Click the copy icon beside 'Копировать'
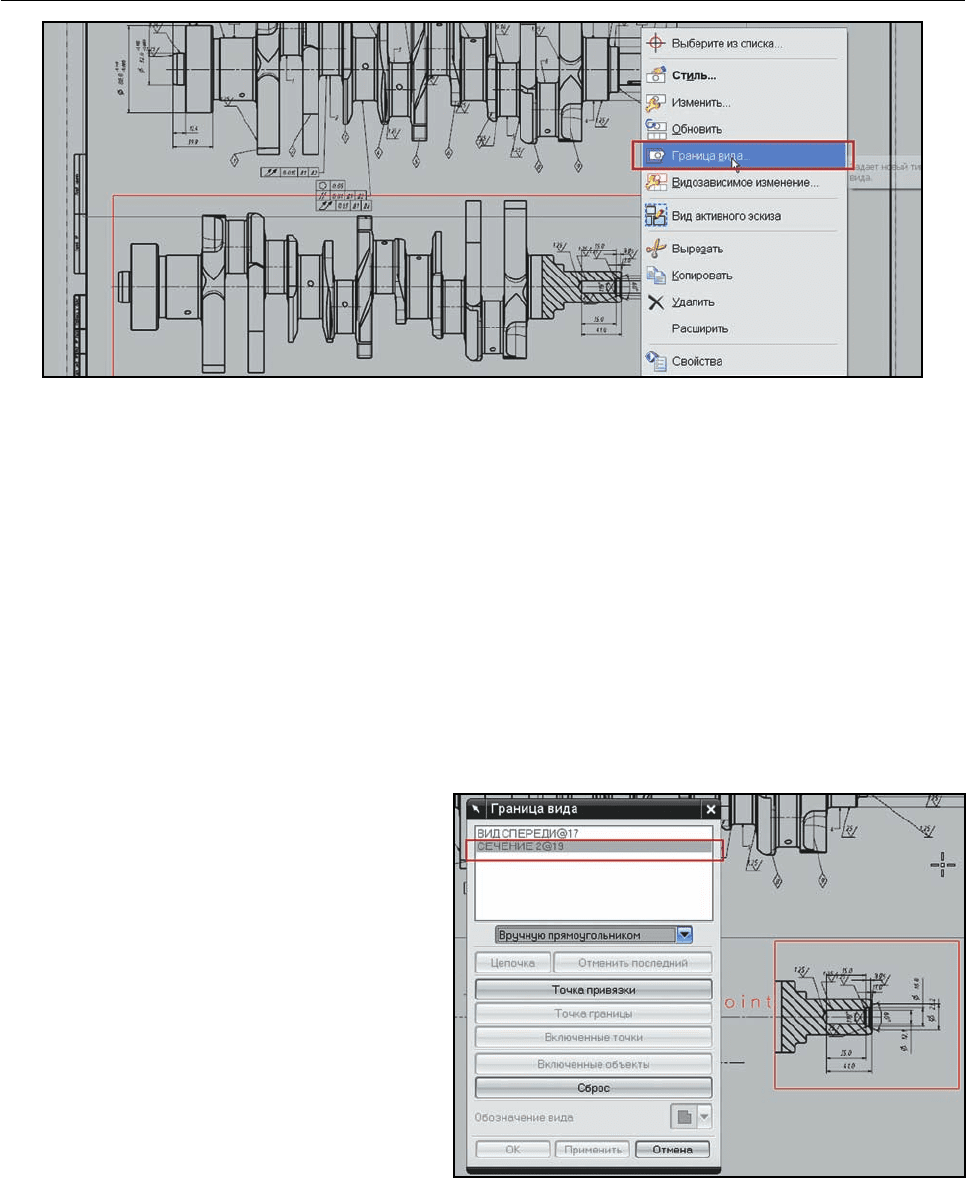 pyautogui.click(x=656, y=275)
